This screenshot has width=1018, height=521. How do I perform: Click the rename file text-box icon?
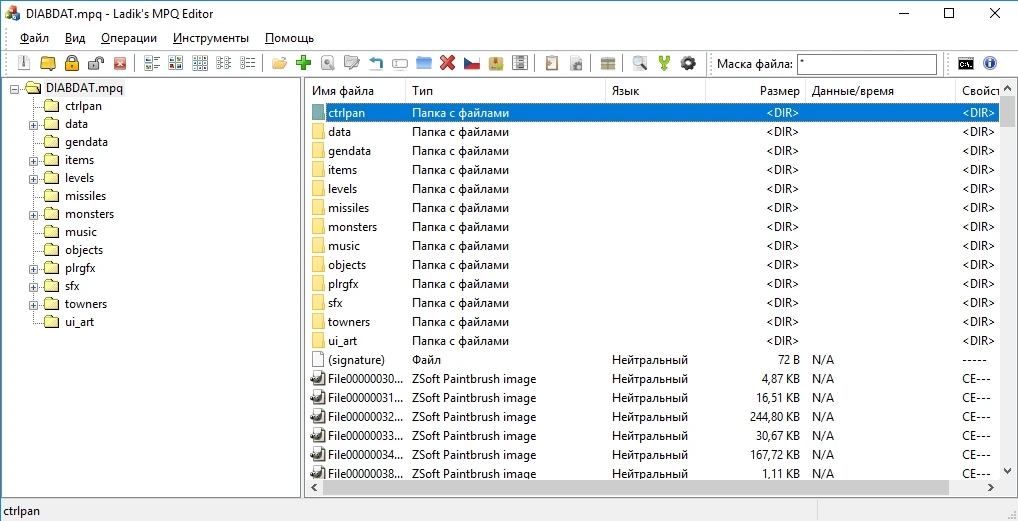point(399,63)
